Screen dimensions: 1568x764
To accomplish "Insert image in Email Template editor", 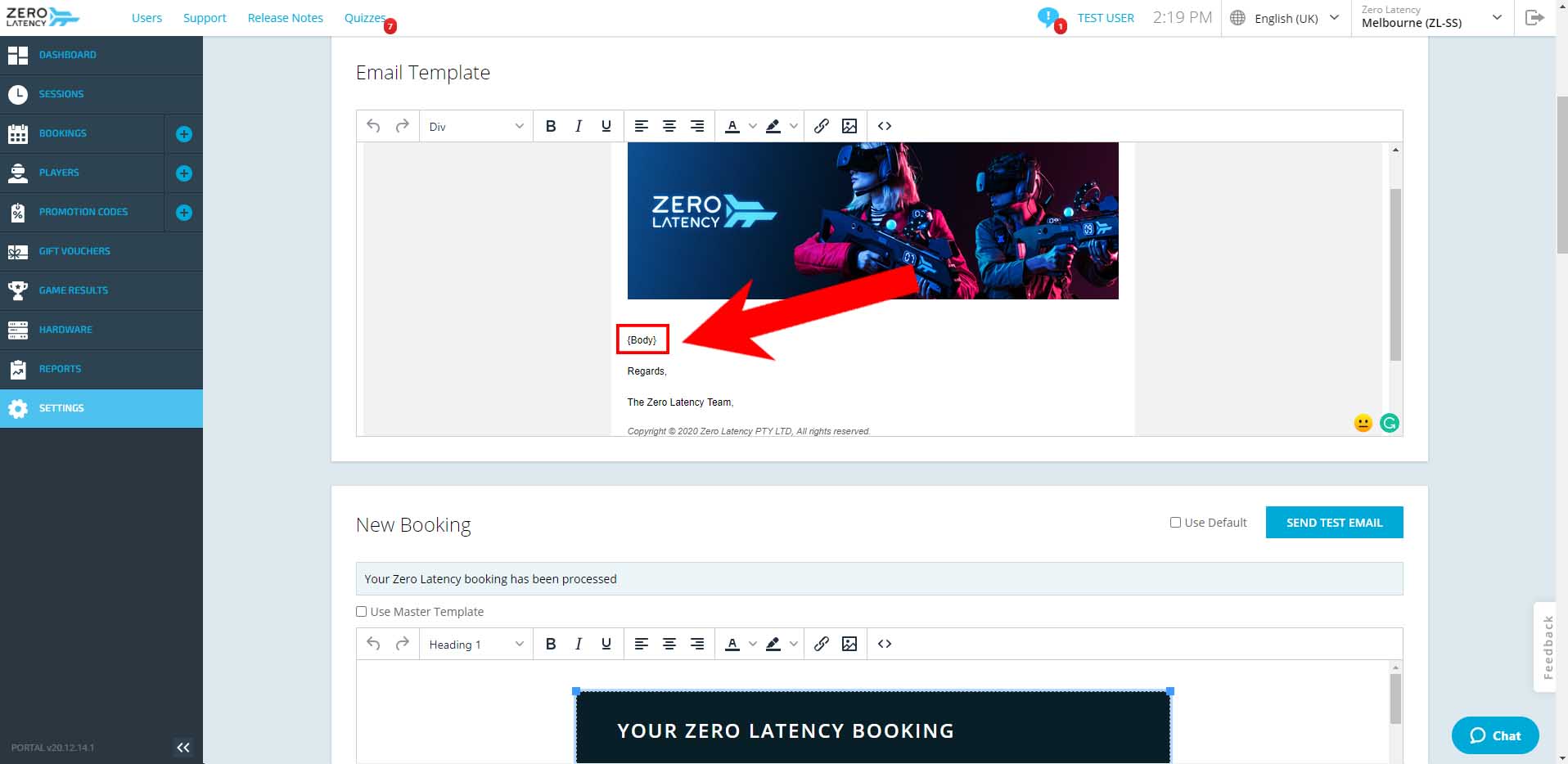I will (849, 126).
